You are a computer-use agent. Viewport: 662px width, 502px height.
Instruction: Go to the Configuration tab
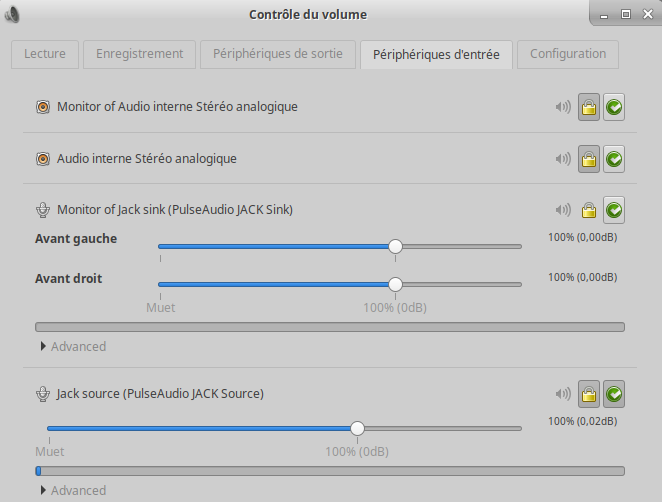click(x=568, y=54)
